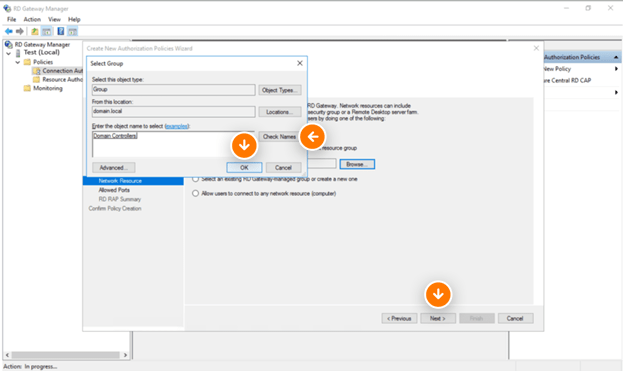
Task: Click the Up one level folder icon
Action: [35, 31]
